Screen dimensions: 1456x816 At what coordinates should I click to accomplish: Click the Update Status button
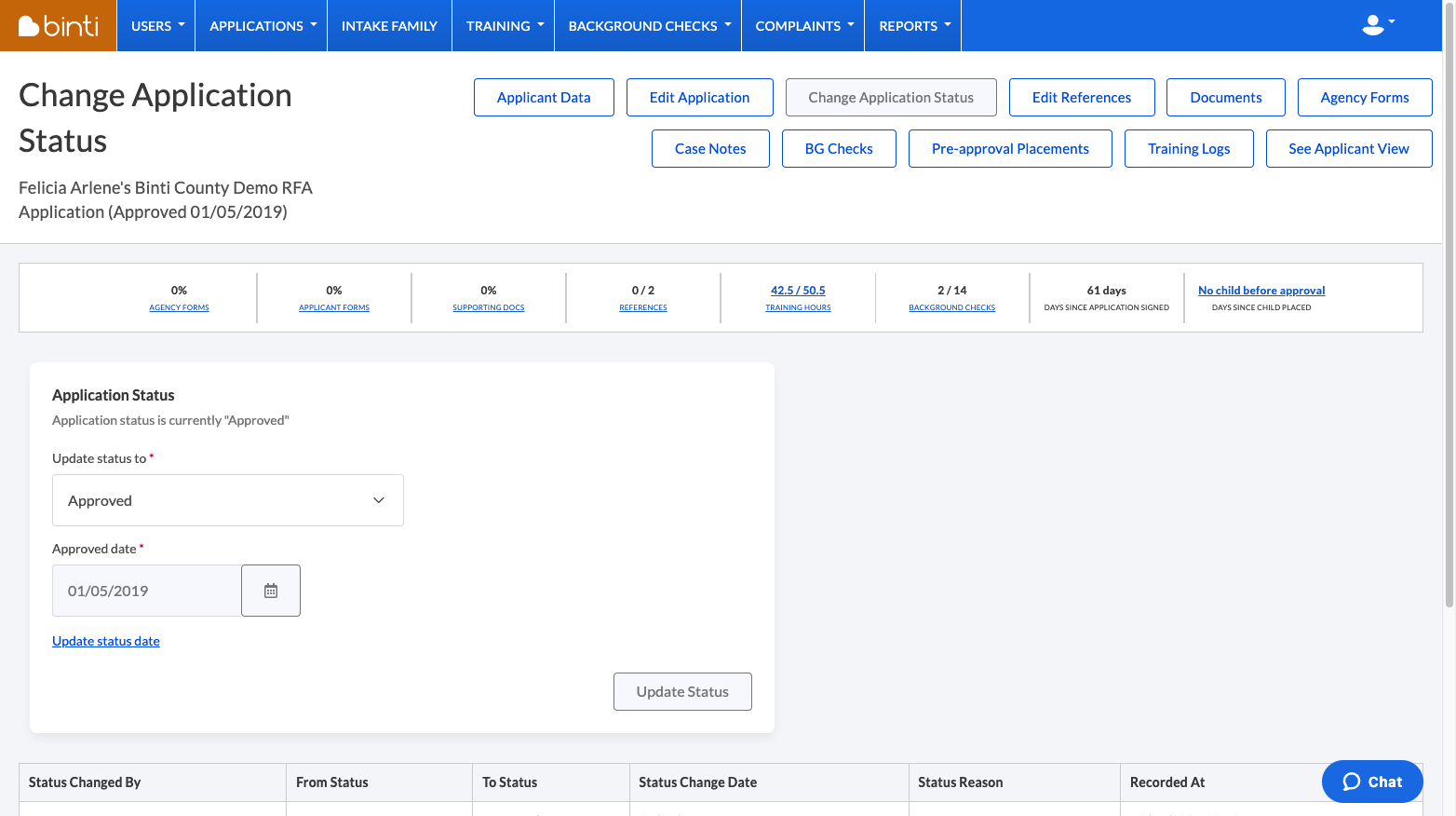click(682, 691)
